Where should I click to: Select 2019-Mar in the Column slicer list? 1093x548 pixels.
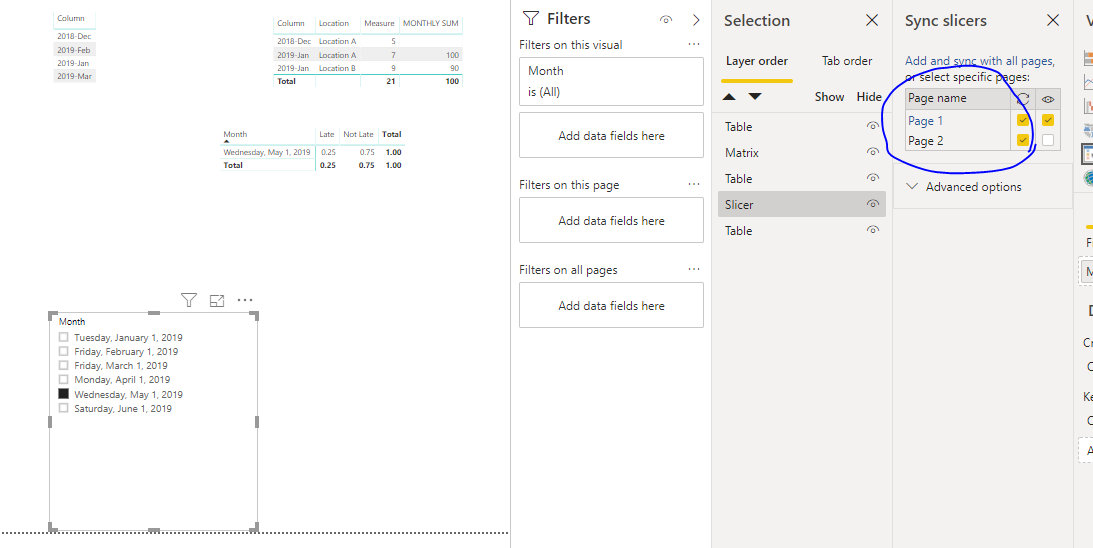[x=75, y=76]
